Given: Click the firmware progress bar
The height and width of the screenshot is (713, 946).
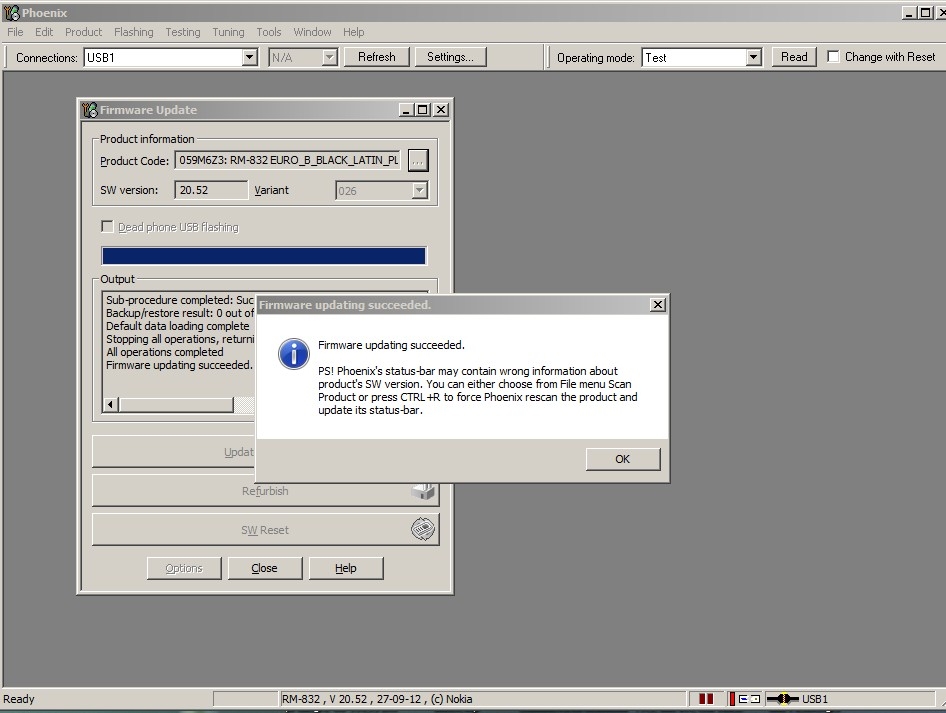Looking at the screenshot, I should (264, 256).
